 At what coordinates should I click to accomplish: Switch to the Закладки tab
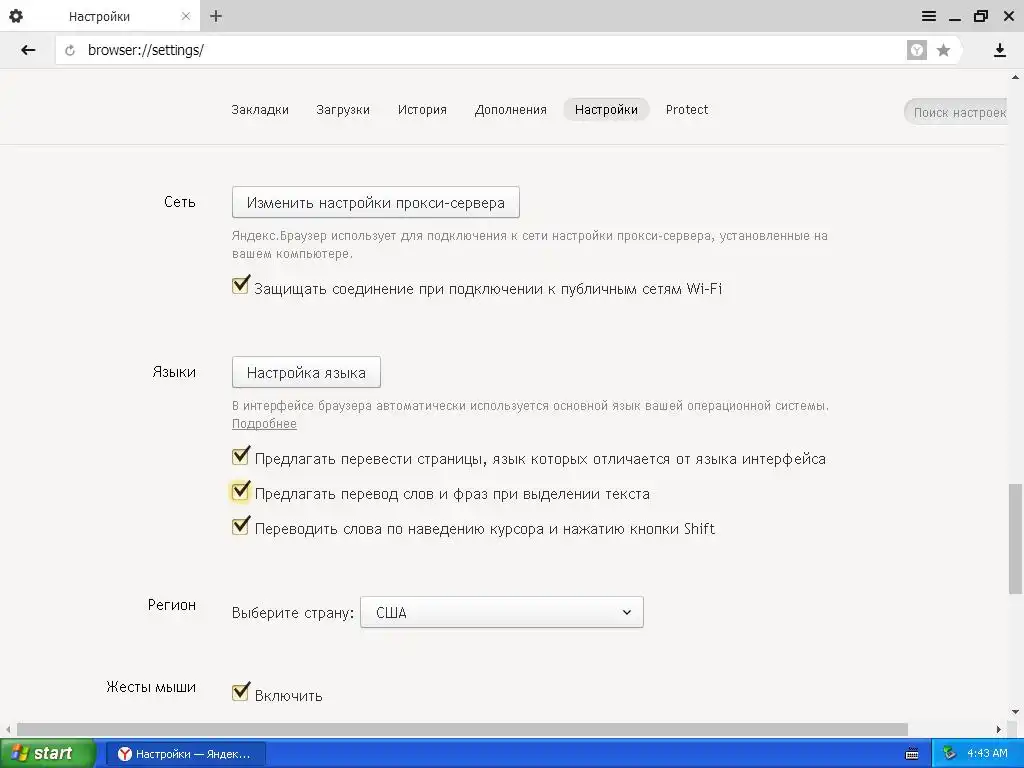(x=260, y=110)
